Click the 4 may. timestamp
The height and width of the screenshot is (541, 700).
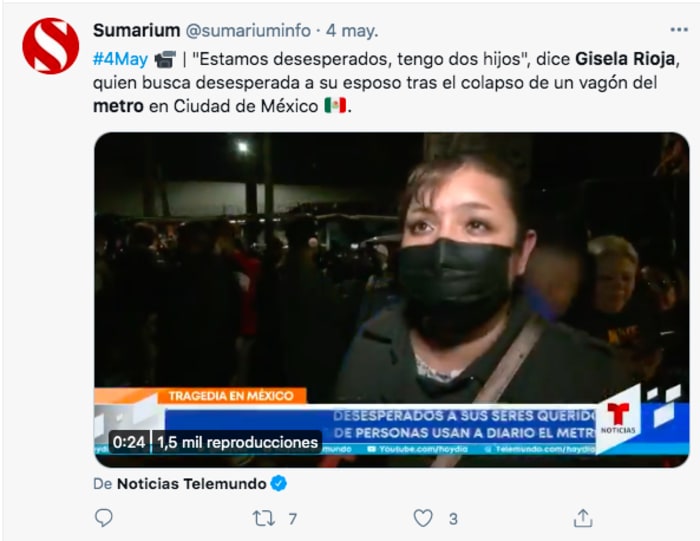coord(352,31)
